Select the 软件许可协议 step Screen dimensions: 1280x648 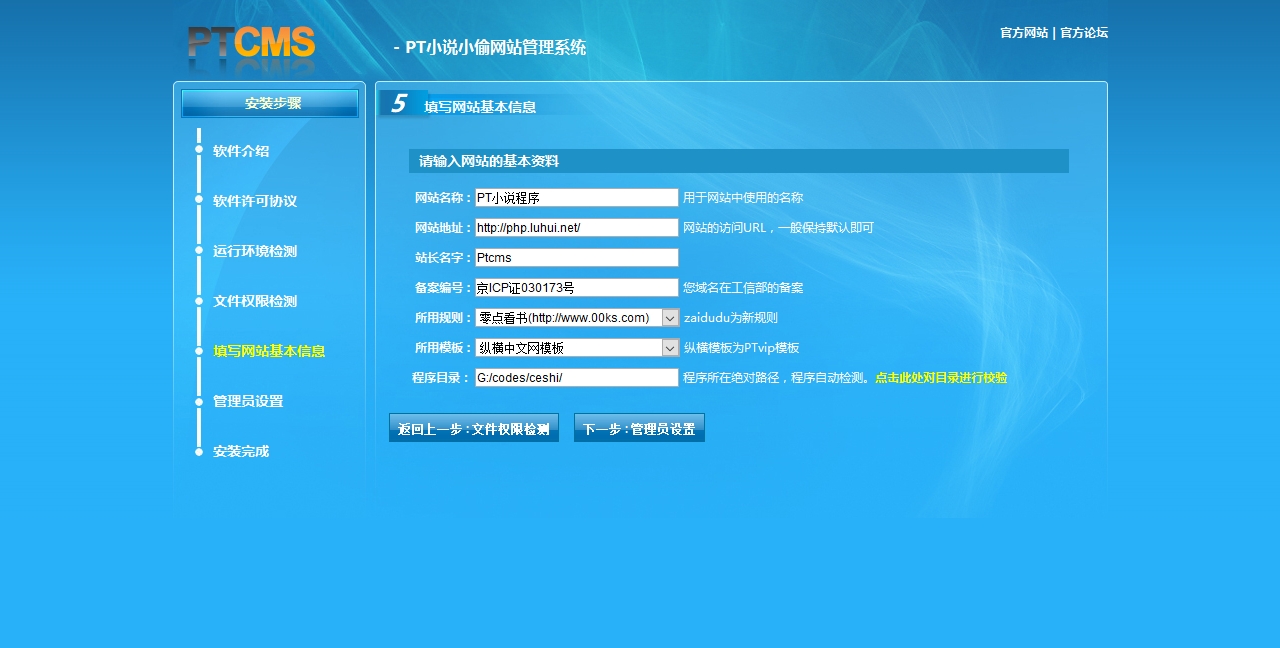255,201
